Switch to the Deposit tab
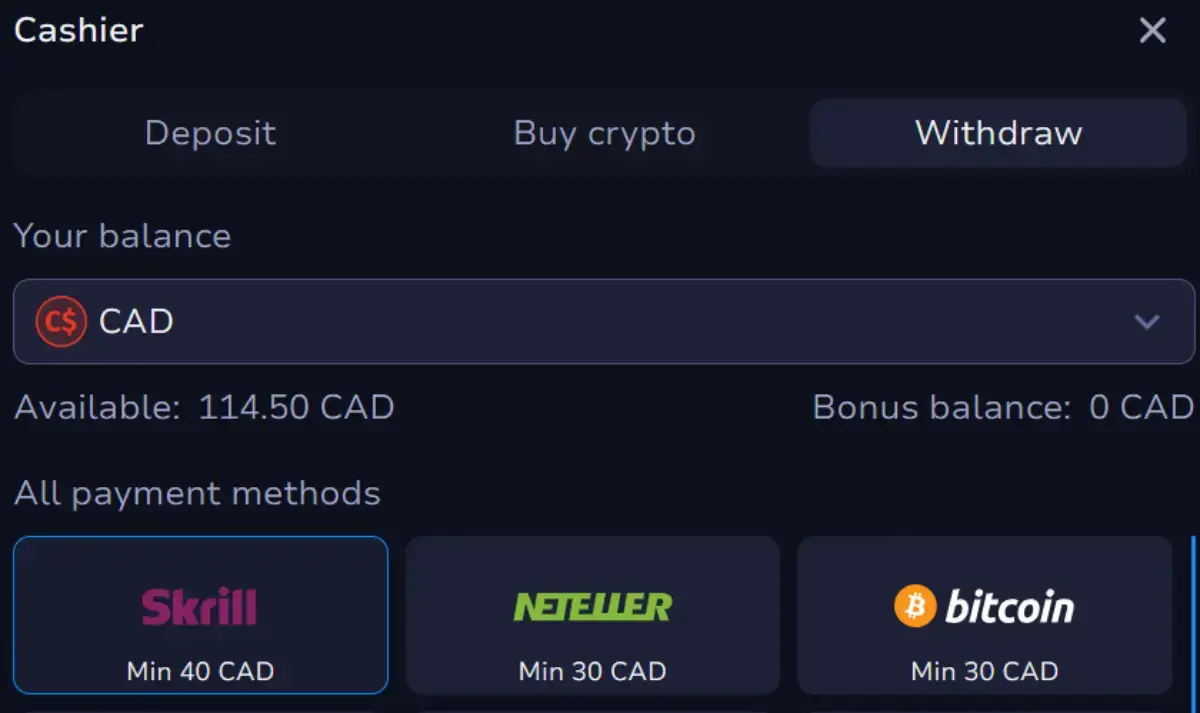1200x713 pixels. click(210, 133)
